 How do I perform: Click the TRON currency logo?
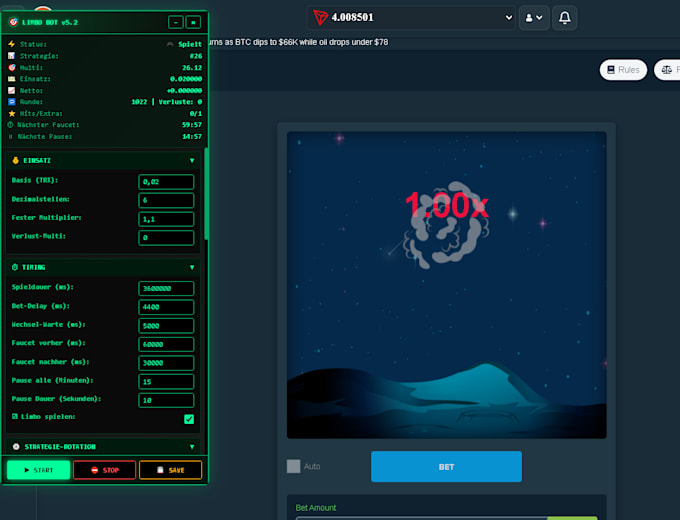click(320, 17)
